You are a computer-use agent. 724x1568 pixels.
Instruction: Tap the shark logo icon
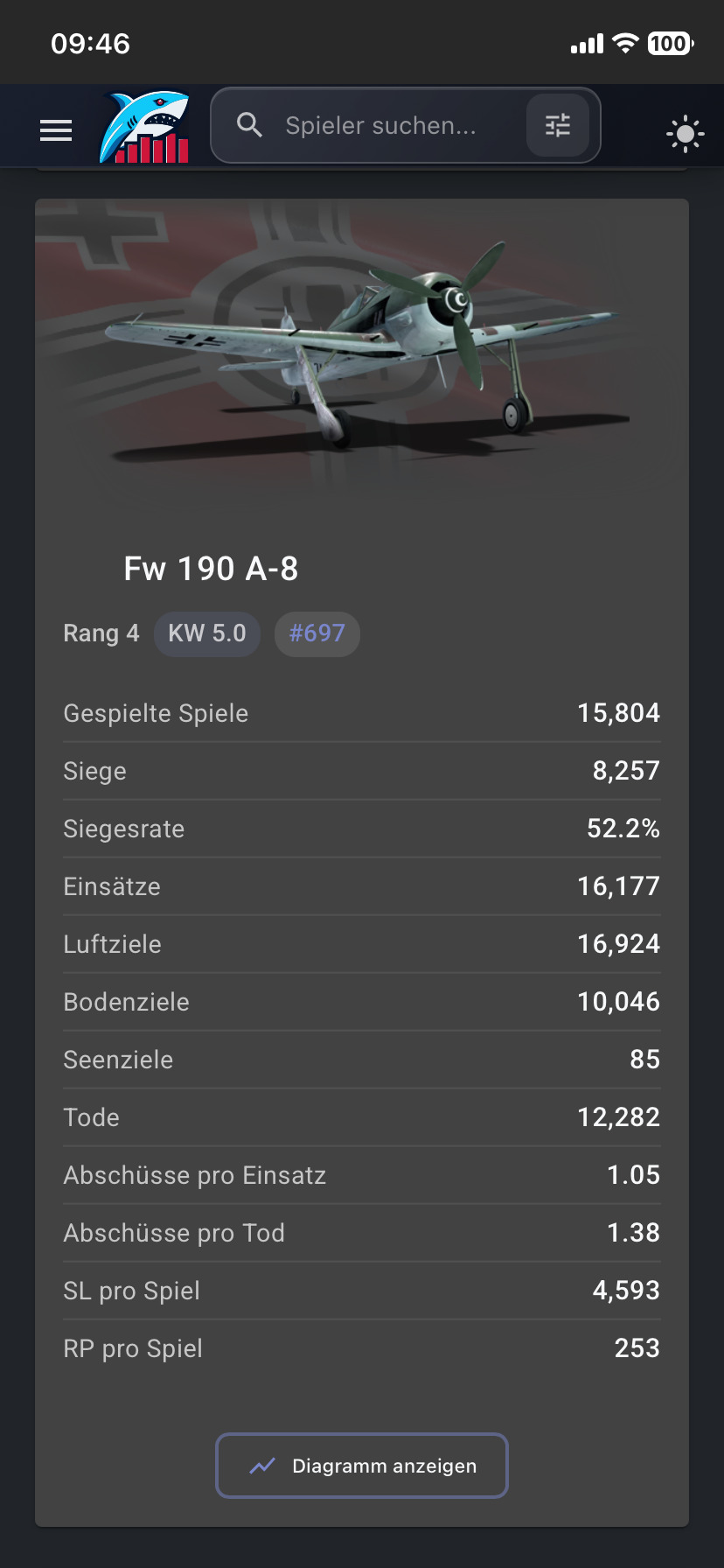click(x=144, y=128)
